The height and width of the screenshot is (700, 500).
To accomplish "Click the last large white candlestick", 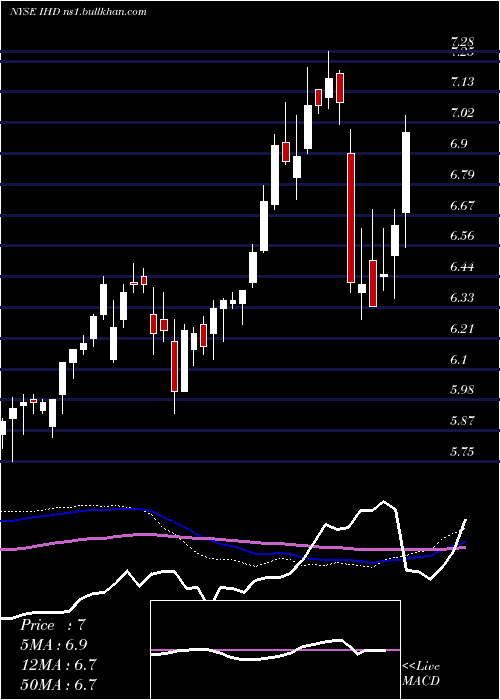I will (x=406, y=172).
